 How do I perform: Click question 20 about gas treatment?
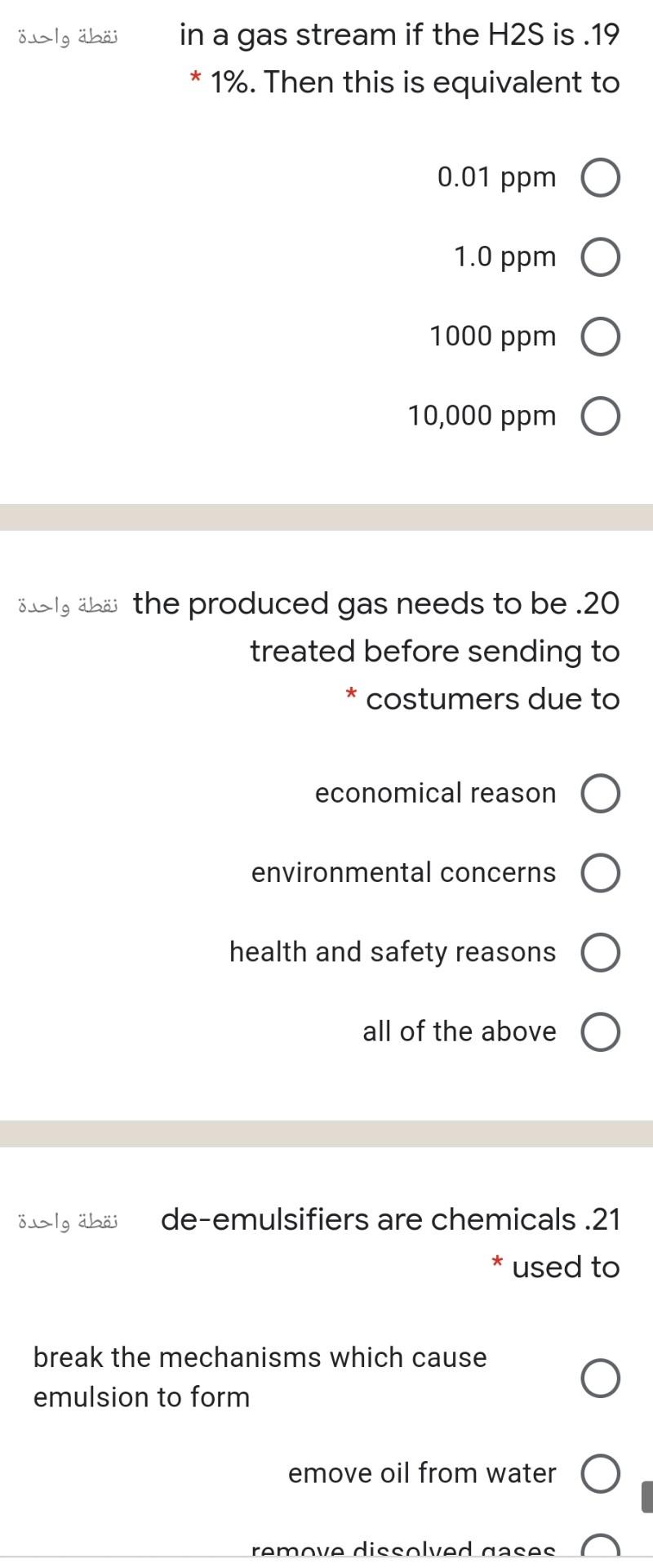click(375, 651)
